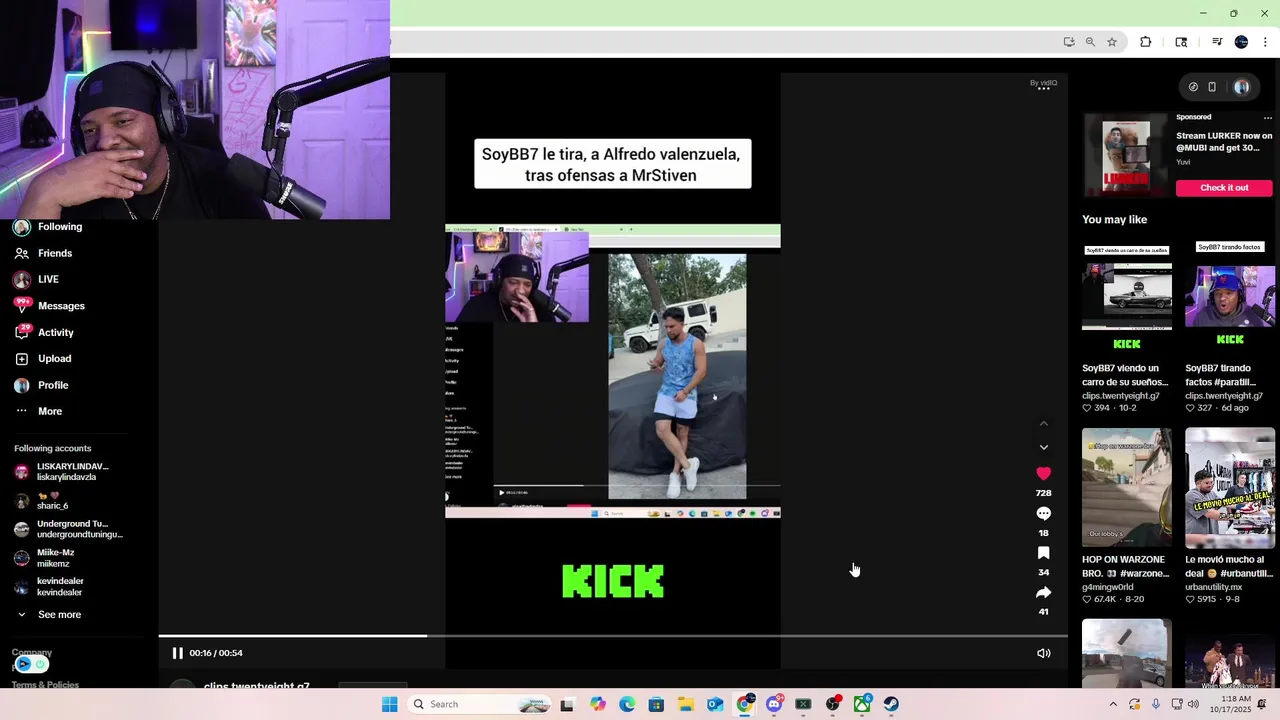This screenshot has height=720, width=1280.
Task: Open the TikTok coins icon in top-right pill
Action: [x=1193, y=87]
